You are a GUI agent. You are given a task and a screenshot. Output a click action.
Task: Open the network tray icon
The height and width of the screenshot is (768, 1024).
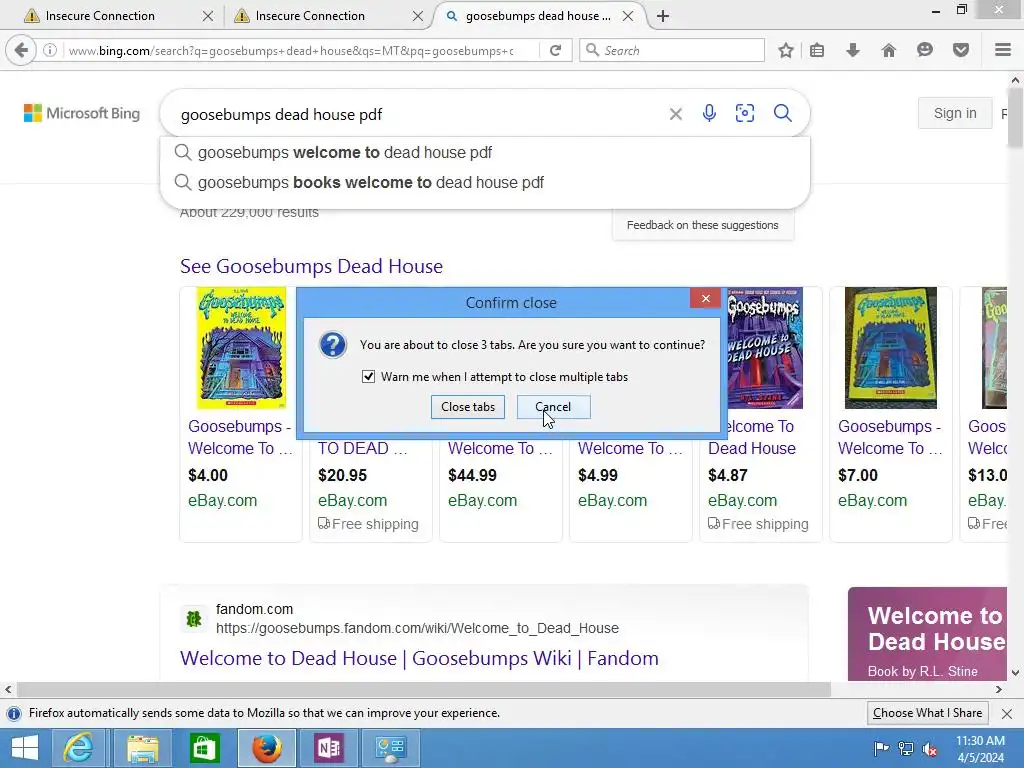point(906,748)
